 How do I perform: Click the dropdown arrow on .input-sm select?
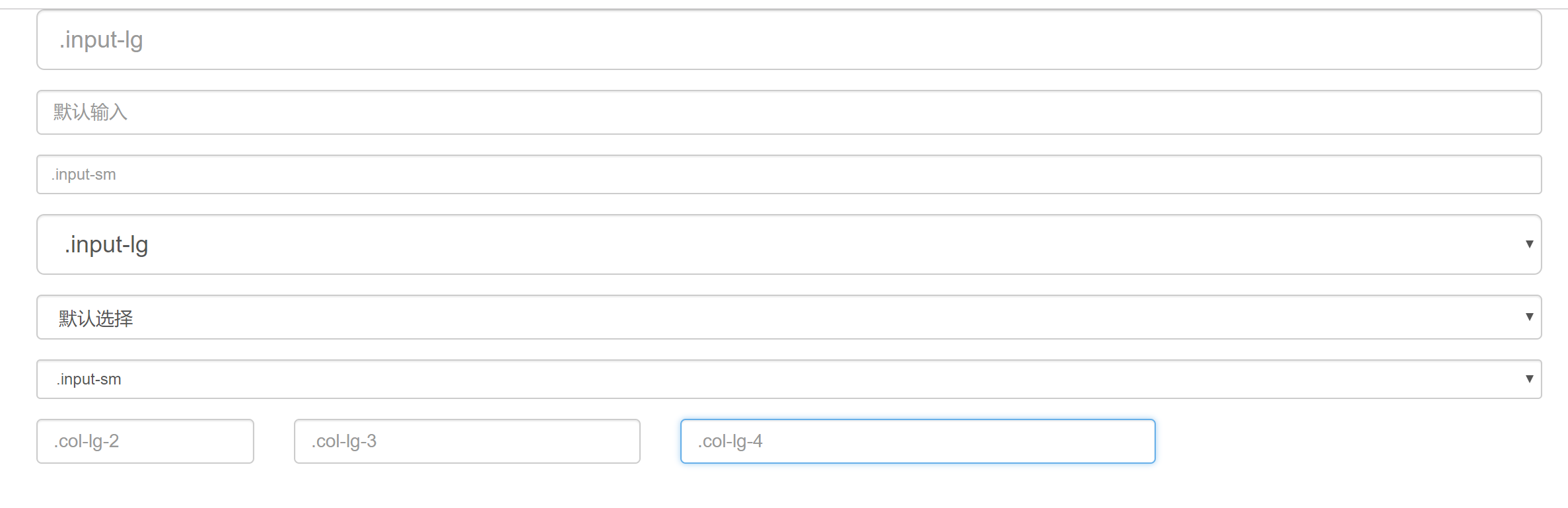pyautogui.click(x=1531, y=379)
